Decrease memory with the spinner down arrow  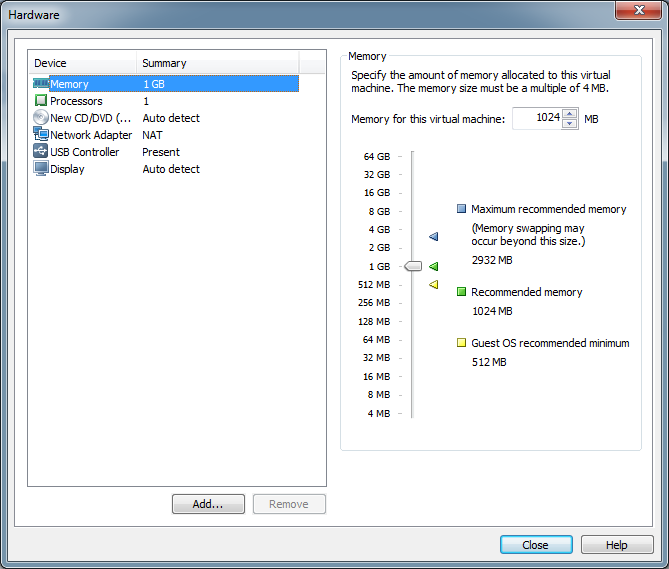pos(570,124)
